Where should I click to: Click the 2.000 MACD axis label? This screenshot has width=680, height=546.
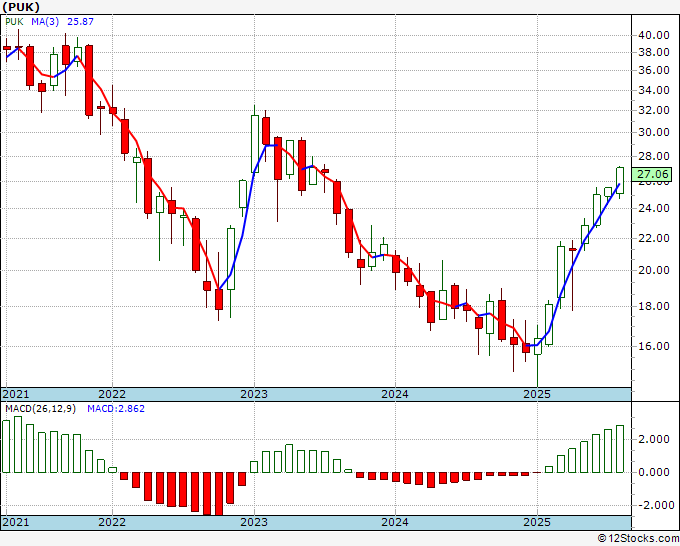point(654,440)
